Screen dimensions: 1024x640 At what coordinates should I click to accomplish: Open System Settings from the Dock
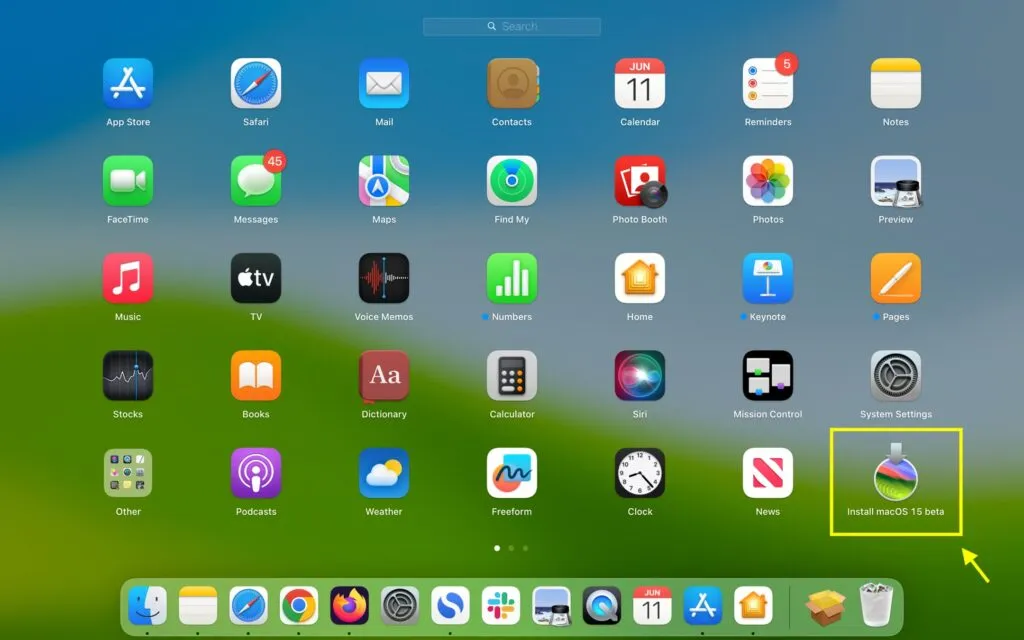(400, 605)
